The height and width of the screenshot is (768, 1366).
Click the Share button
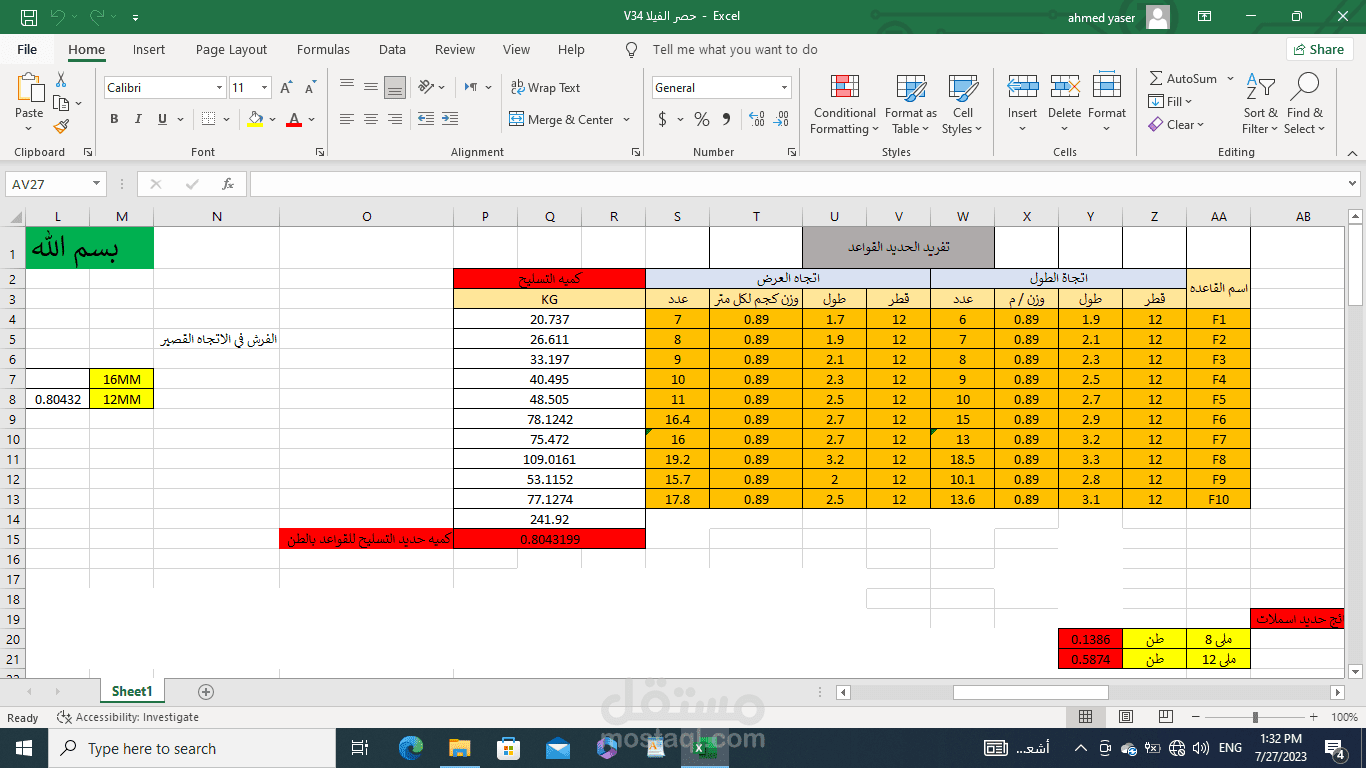click(1319, 49)
